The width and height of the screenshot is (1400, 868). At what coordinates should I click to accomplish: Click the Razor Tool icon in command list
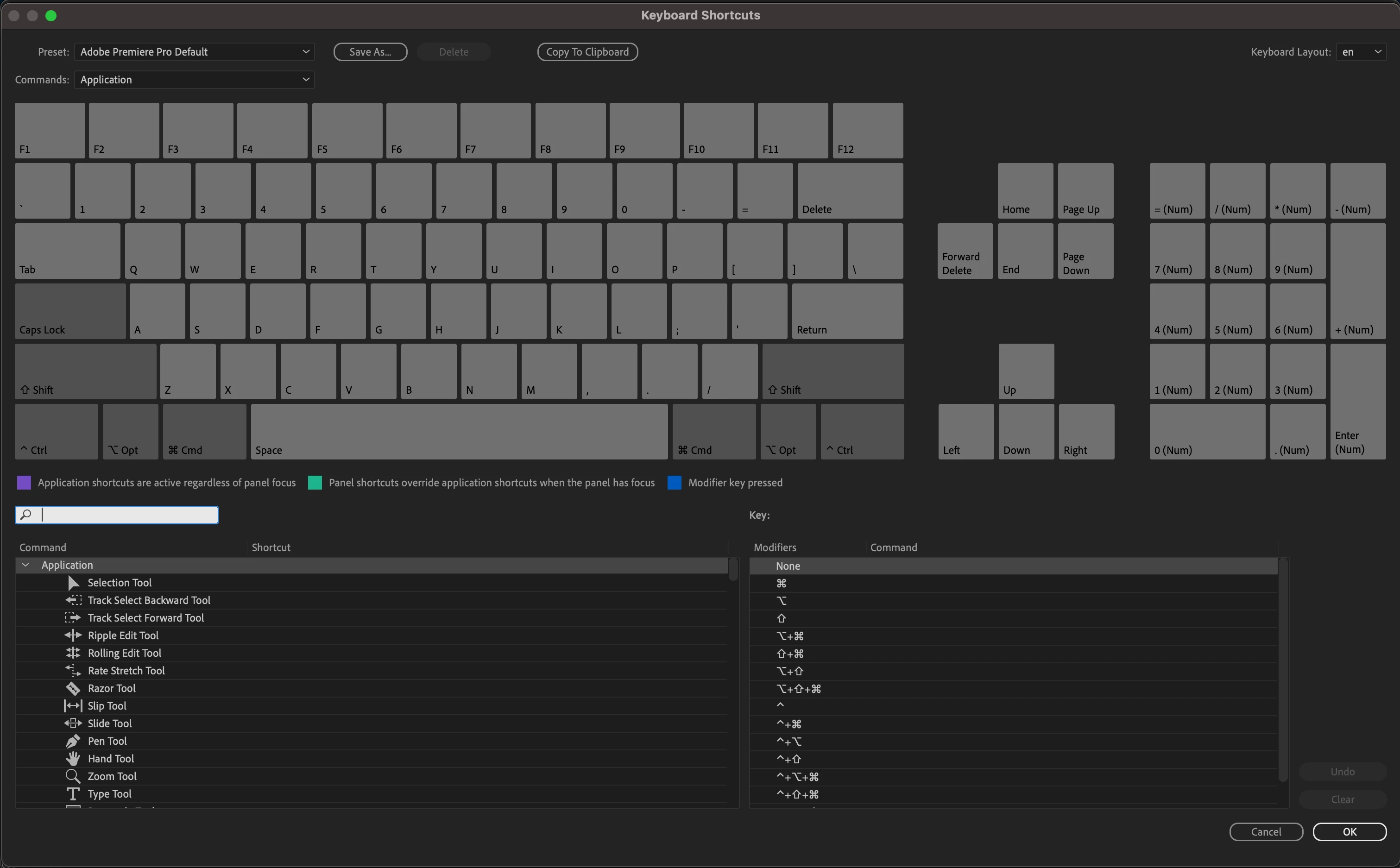[73, 688]
